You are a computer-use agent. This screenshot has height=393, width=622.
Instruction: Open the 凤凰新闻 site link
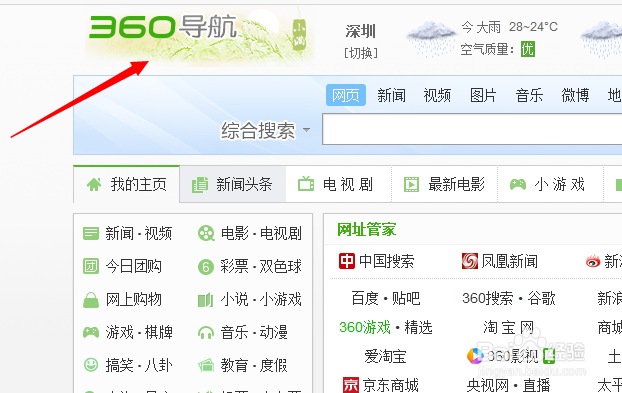(x=509, y=261)
